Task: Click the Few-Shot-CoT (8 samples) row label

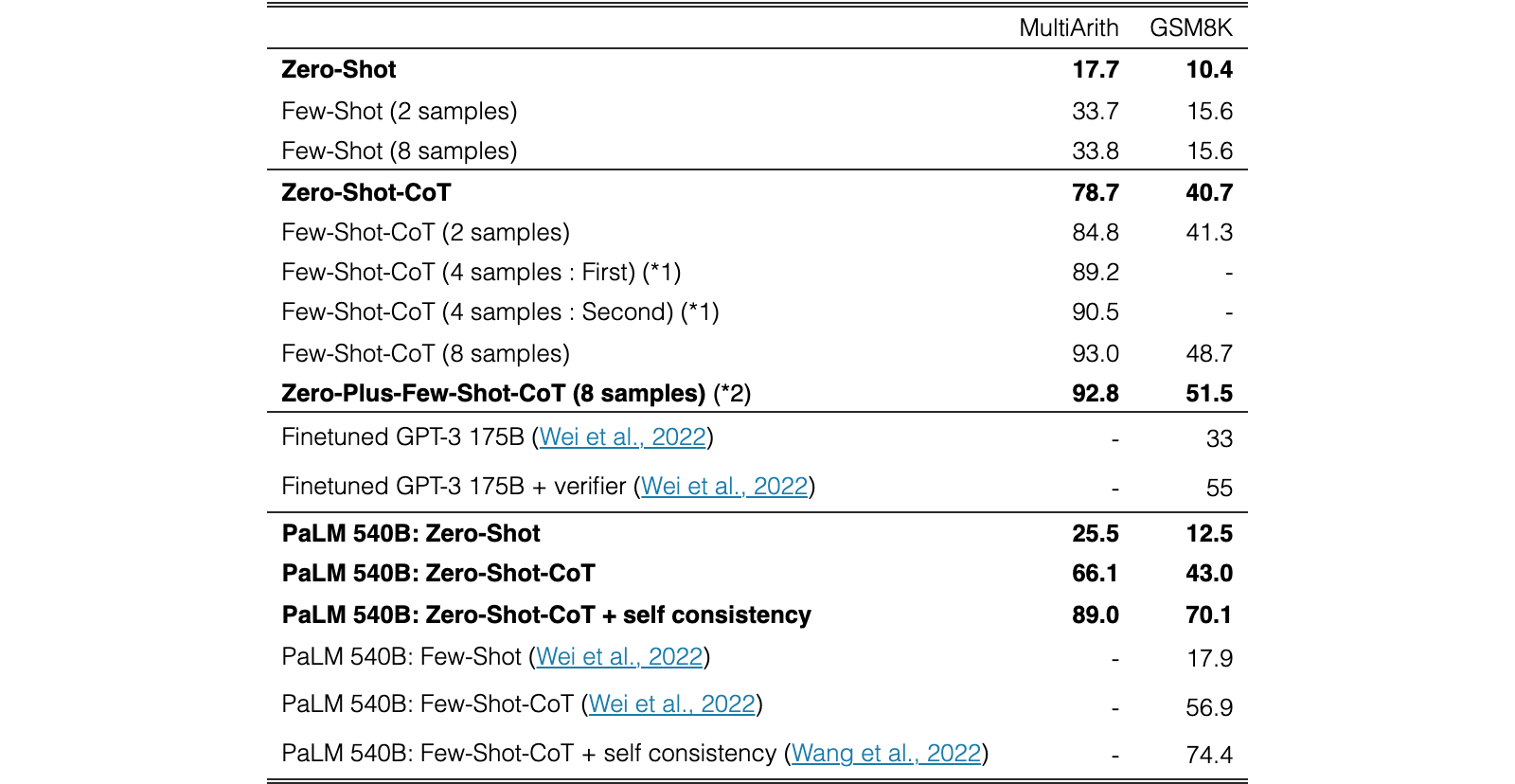Action: (x=426, y=354)
